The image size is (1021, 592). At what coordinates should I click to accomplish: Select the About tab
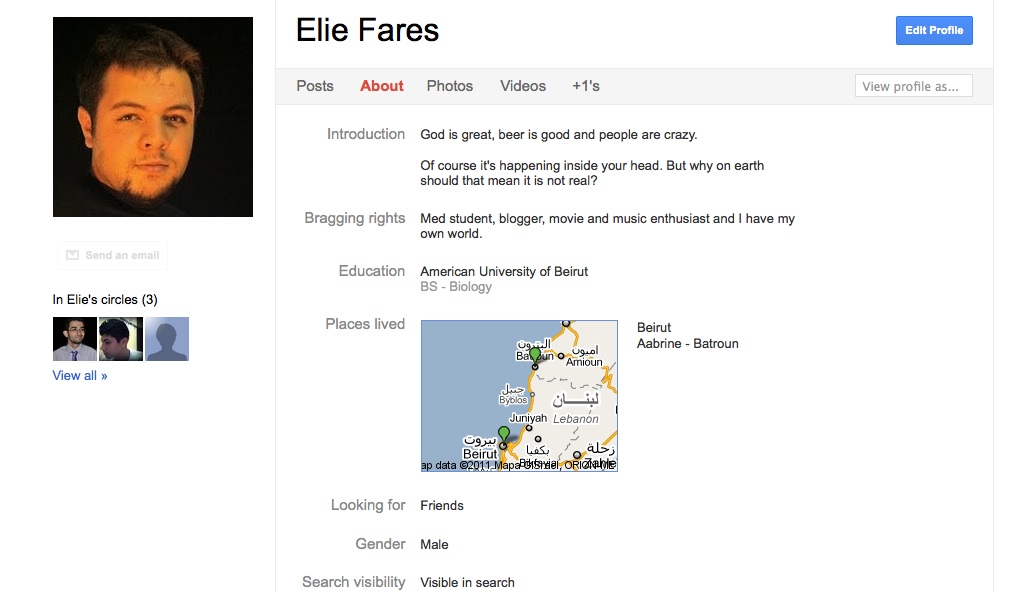(x=382, y=86)
